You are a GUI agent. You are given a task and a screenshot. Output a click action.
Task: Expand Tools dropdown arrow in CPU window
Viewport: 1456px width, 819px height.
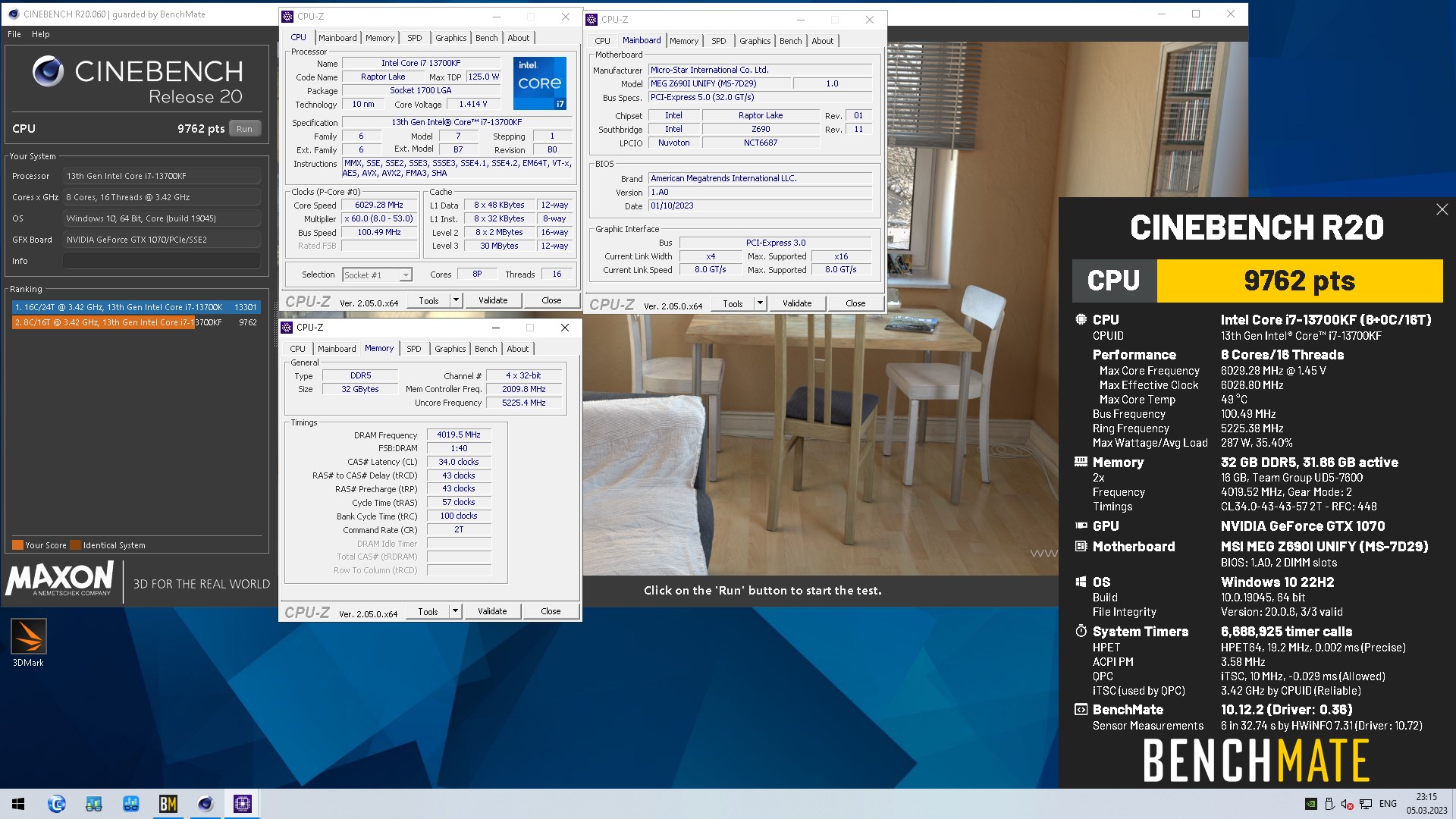click(x=456, y=301)
